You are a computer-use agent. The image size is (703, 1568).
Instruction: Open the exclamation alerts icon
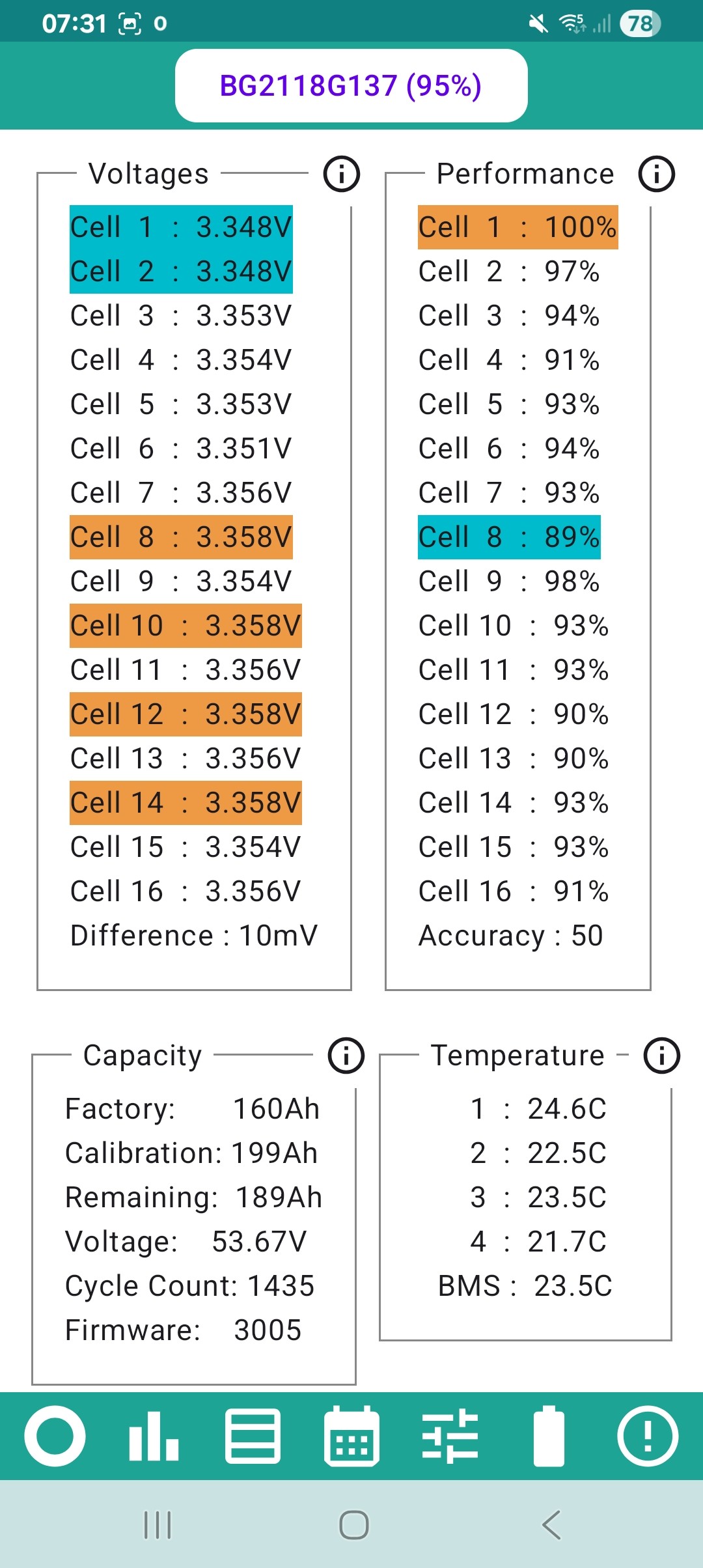(x=648, y=1436)
